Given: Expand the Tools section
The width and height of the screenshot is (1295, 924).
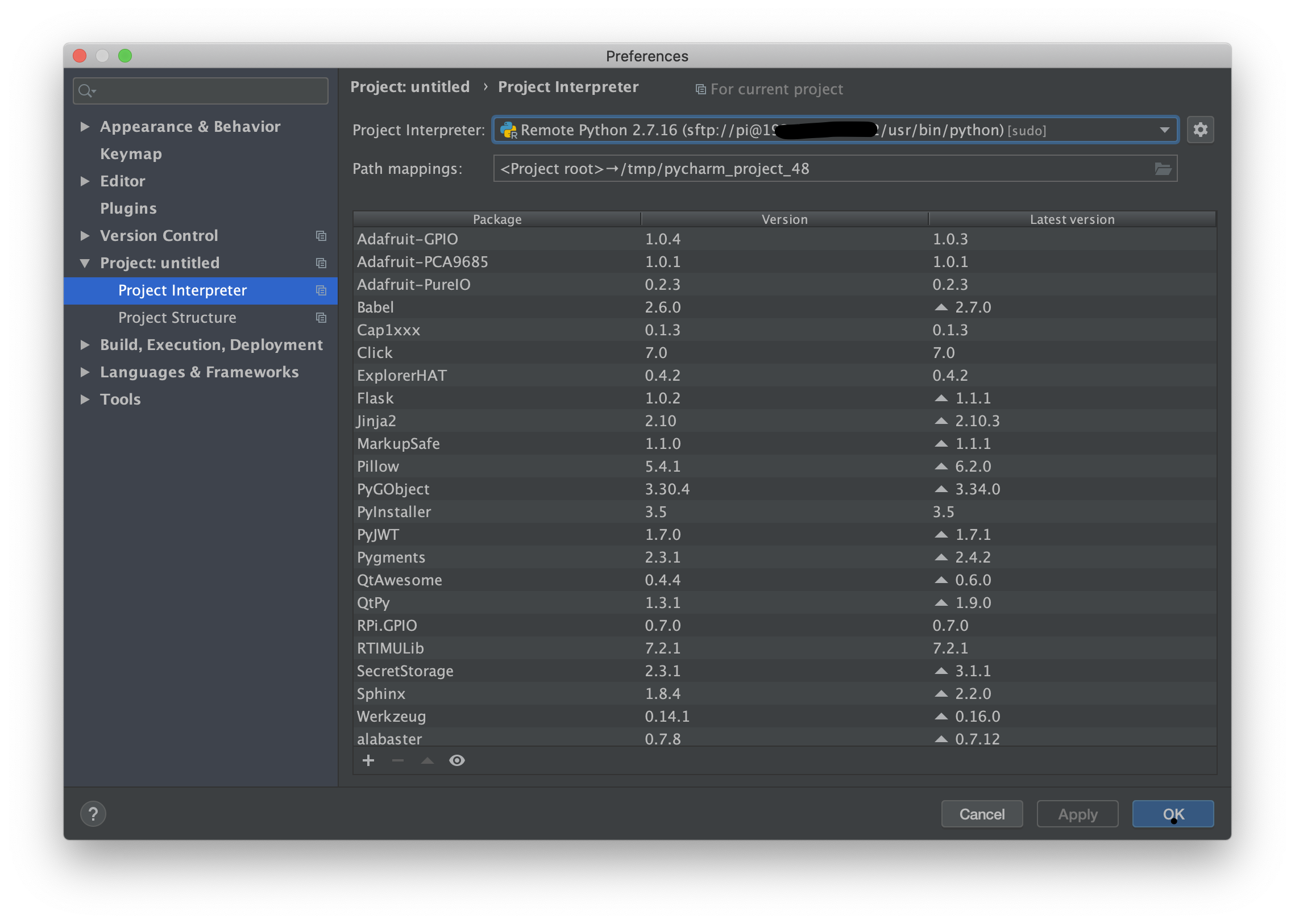Looking at the screenshot, I should [85, 399].
